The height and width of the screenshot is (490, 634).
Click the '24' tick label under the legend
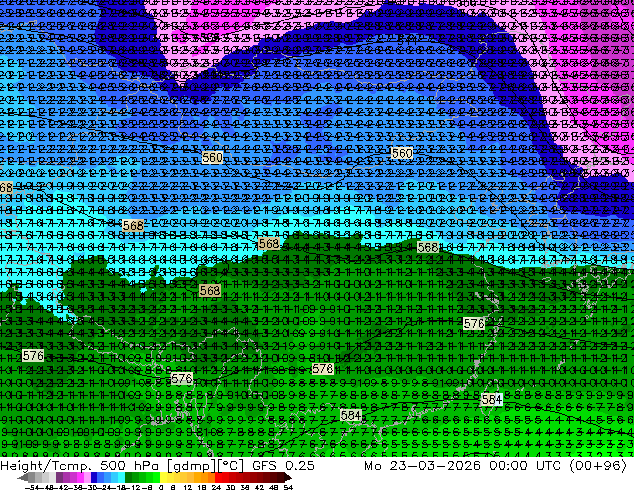coord(216,487)
